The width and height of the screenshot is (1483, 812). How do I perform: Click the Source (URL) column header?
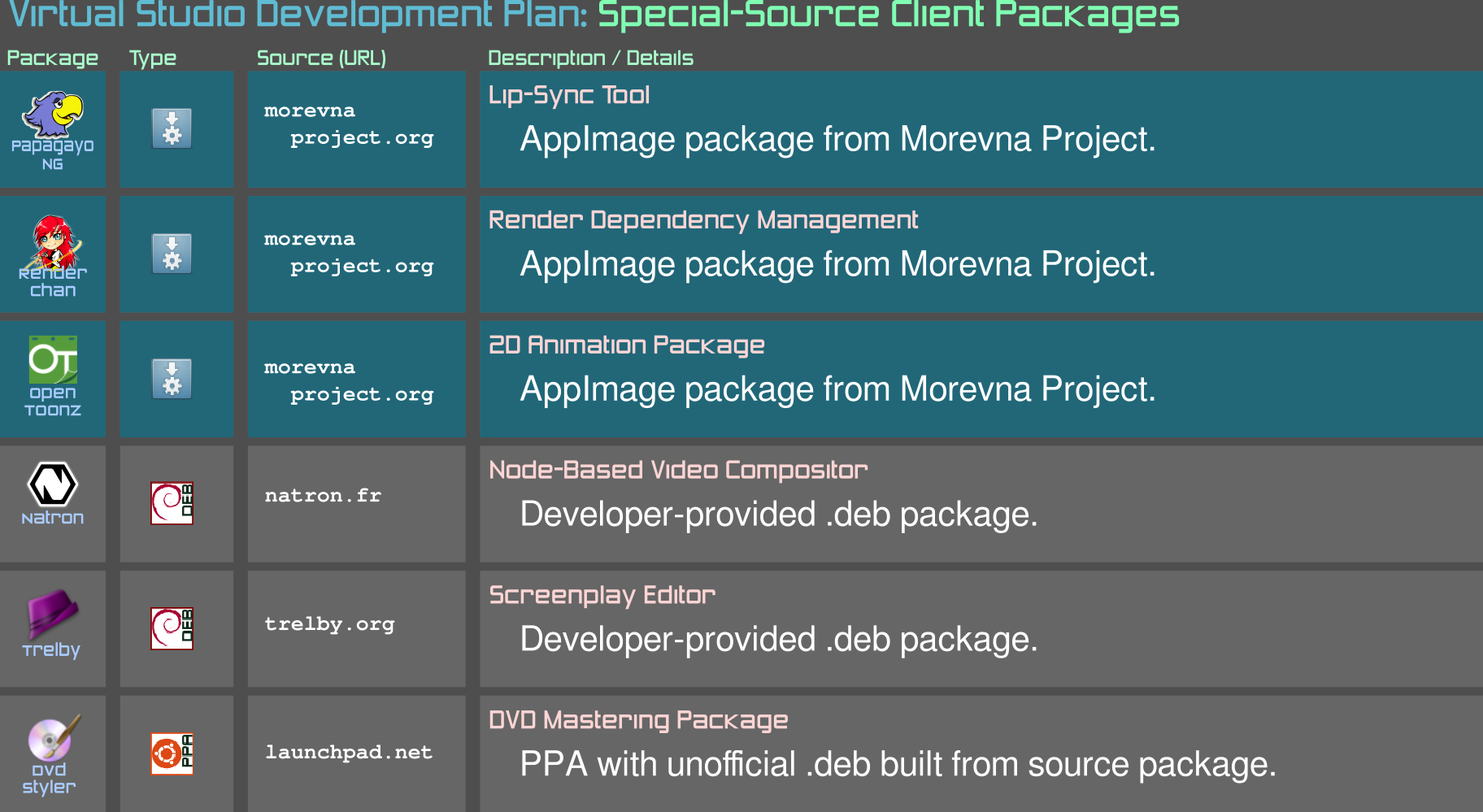[321, 58]
